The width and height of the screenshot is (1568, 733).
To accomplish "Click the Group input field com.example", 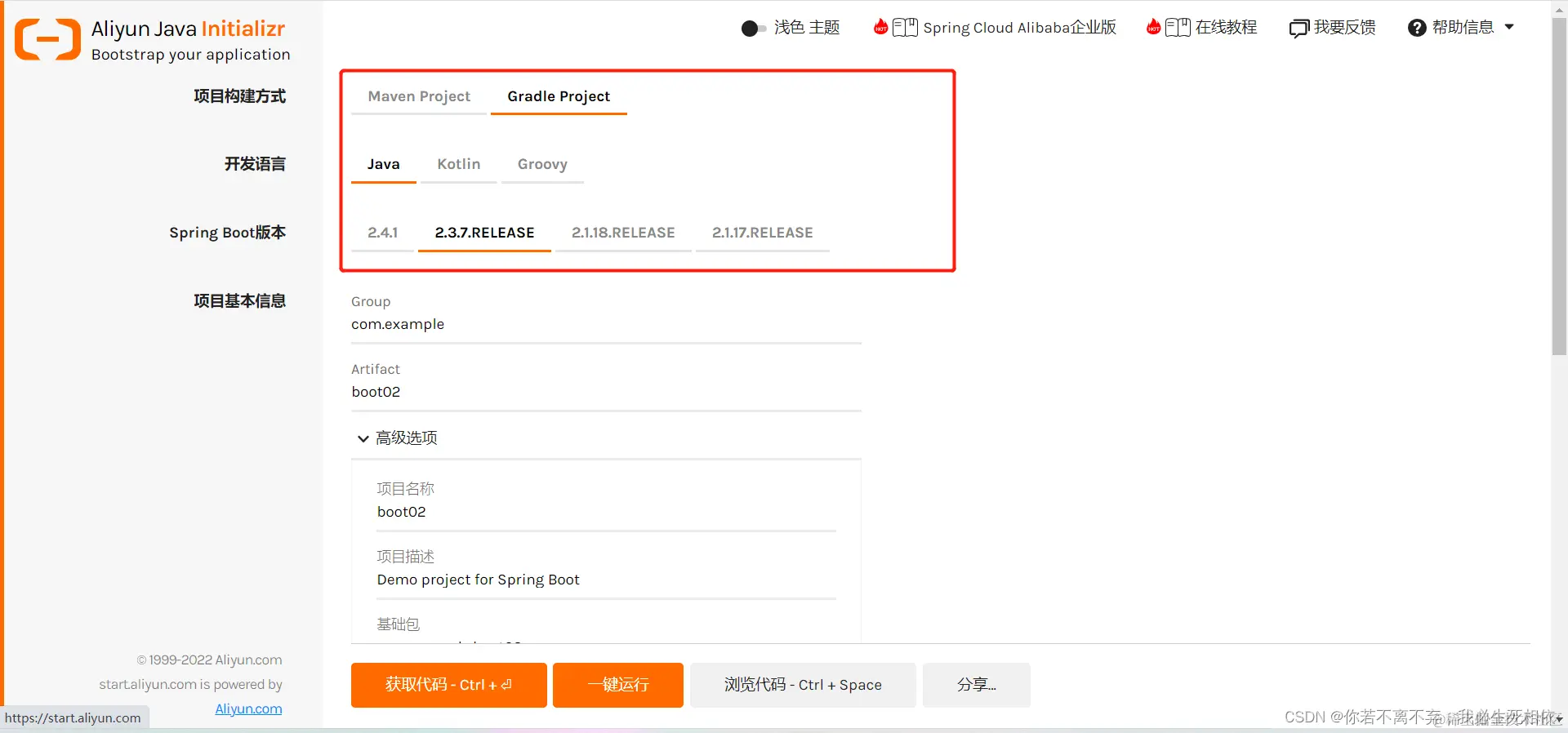I will [606, 325].
